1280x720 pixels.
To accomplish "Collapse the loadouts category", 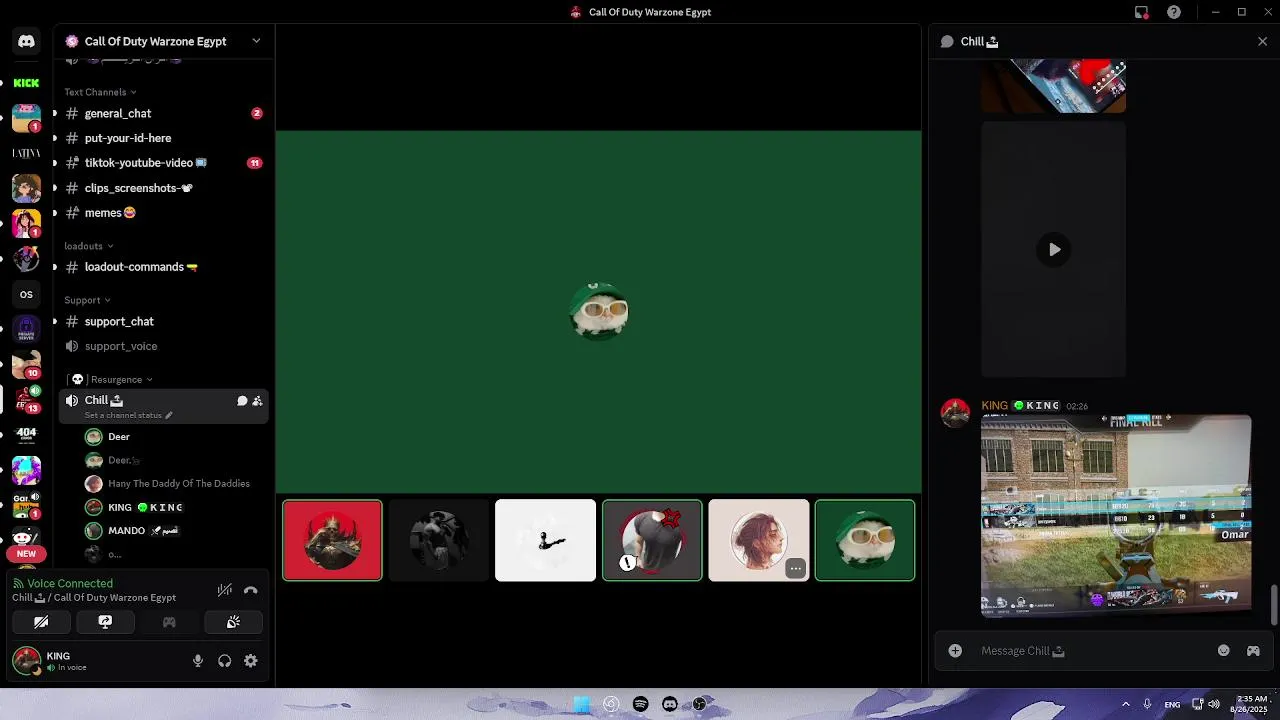I will click(x=88, y=246).
